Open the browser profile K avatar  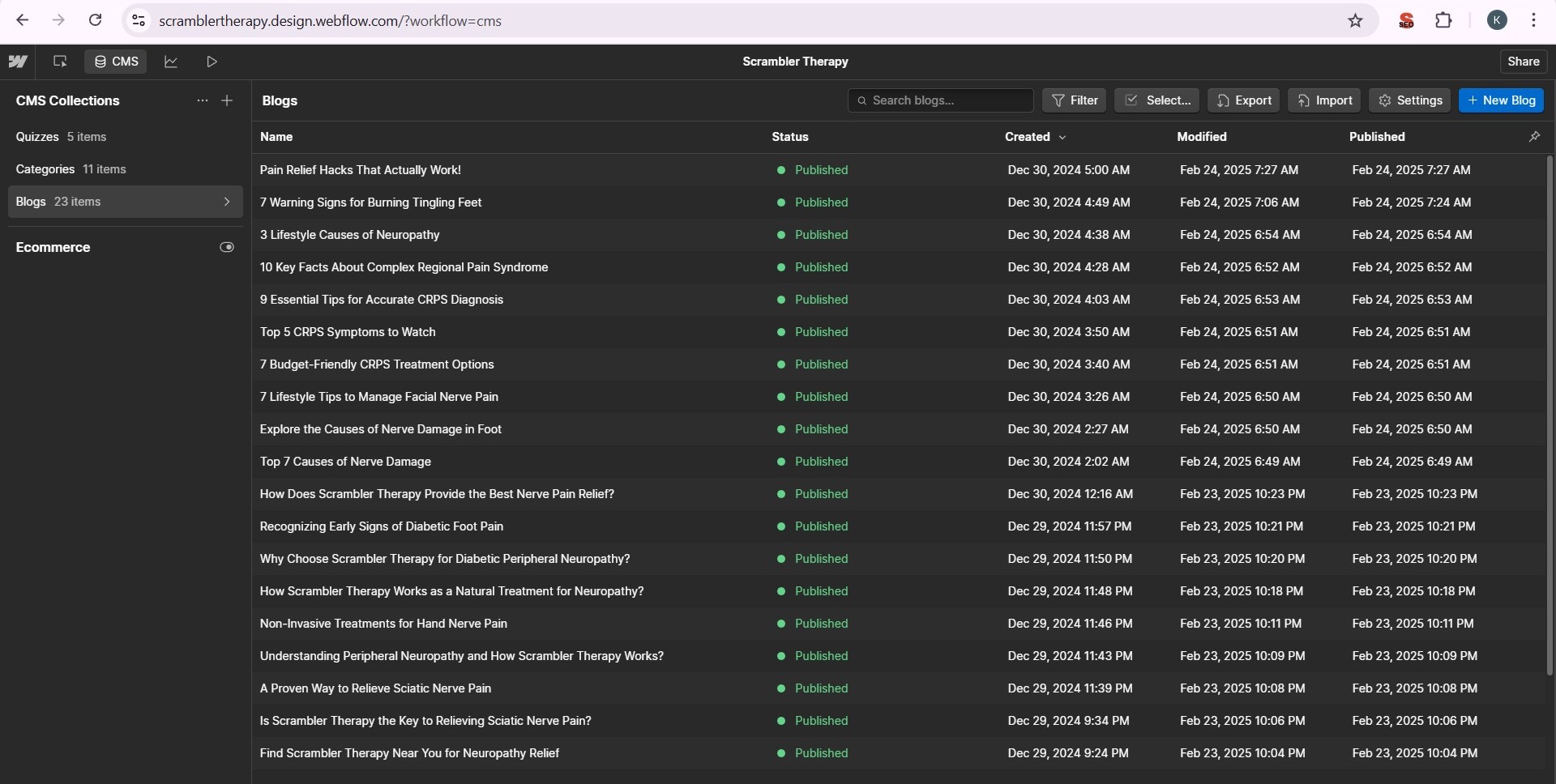[x=1497, y=20]
